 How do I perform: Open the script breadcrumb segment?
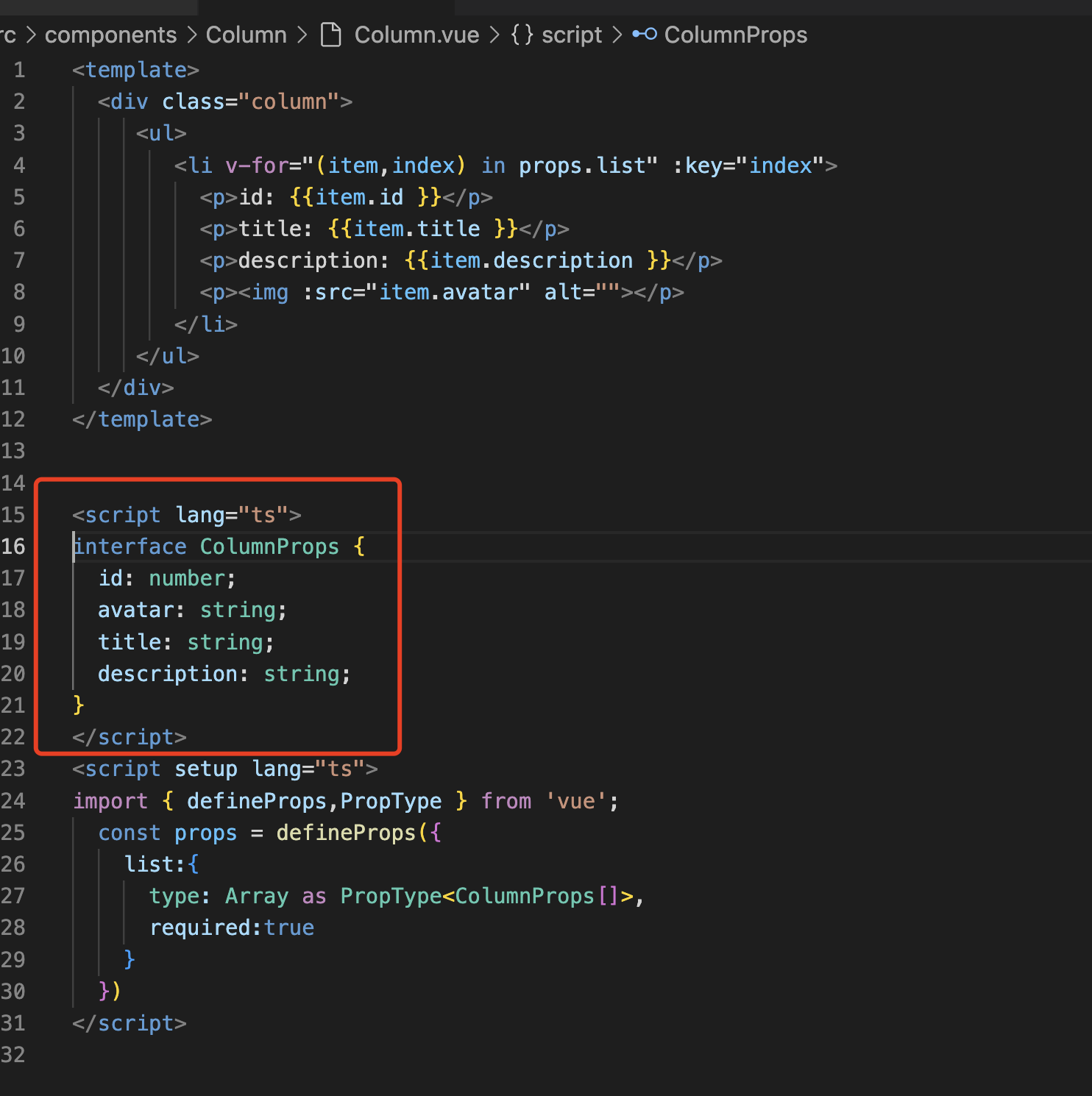572,35
